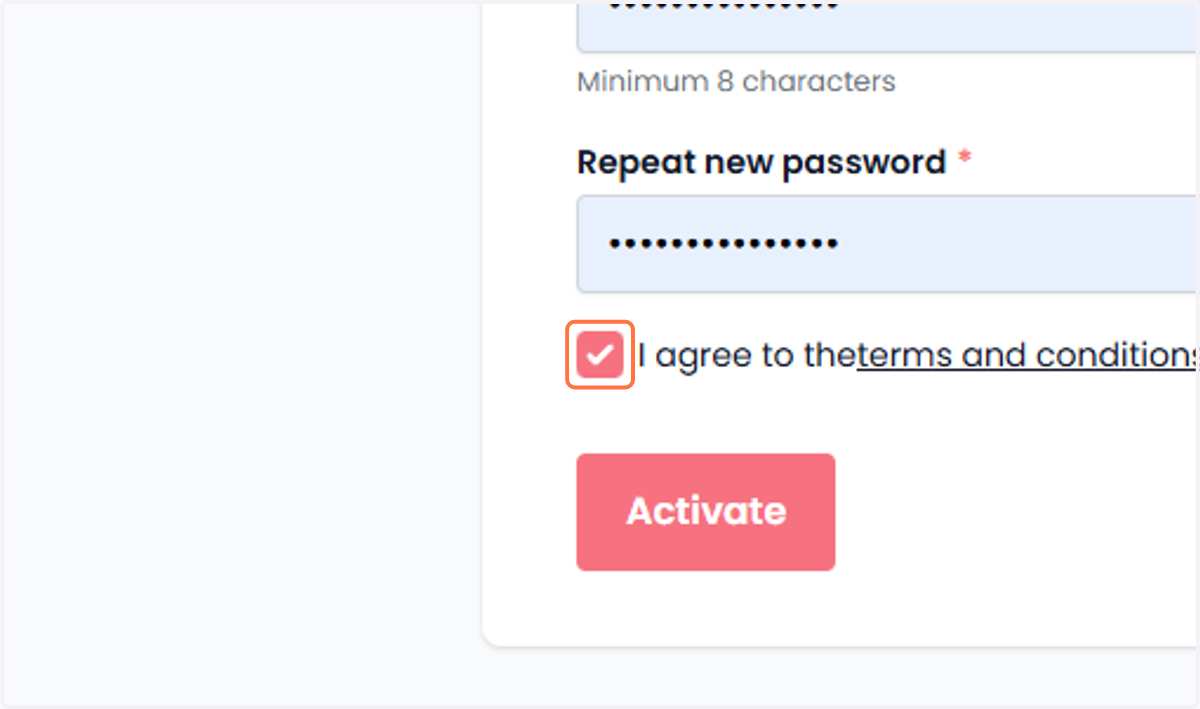Uncheck the terms agreement checkbox

tap(600, 355)
